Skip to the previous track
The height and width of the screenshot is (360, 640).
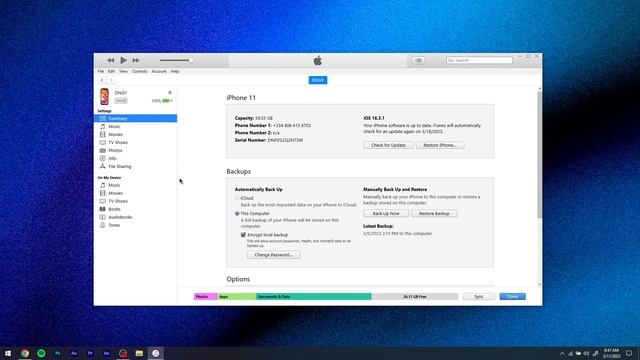(111, 60)
